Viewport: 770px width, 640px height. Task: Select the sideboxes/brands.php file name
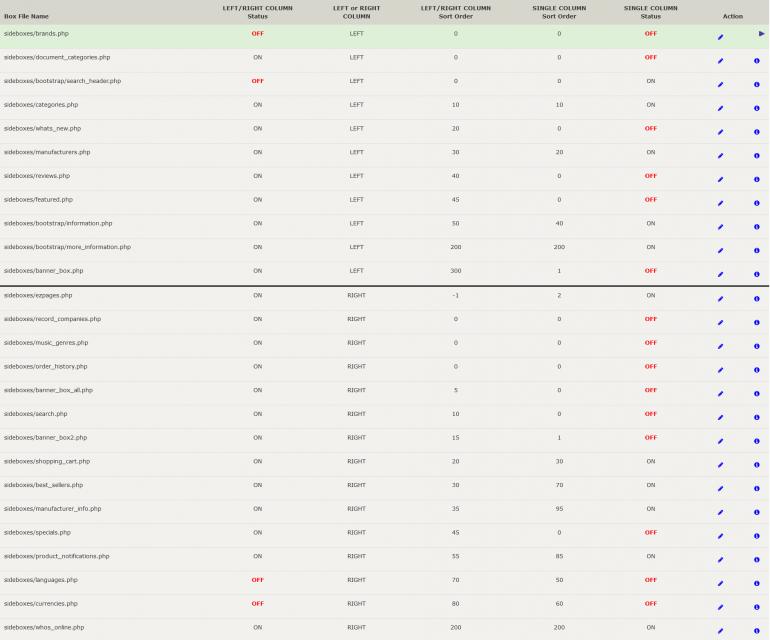point(36,33)
